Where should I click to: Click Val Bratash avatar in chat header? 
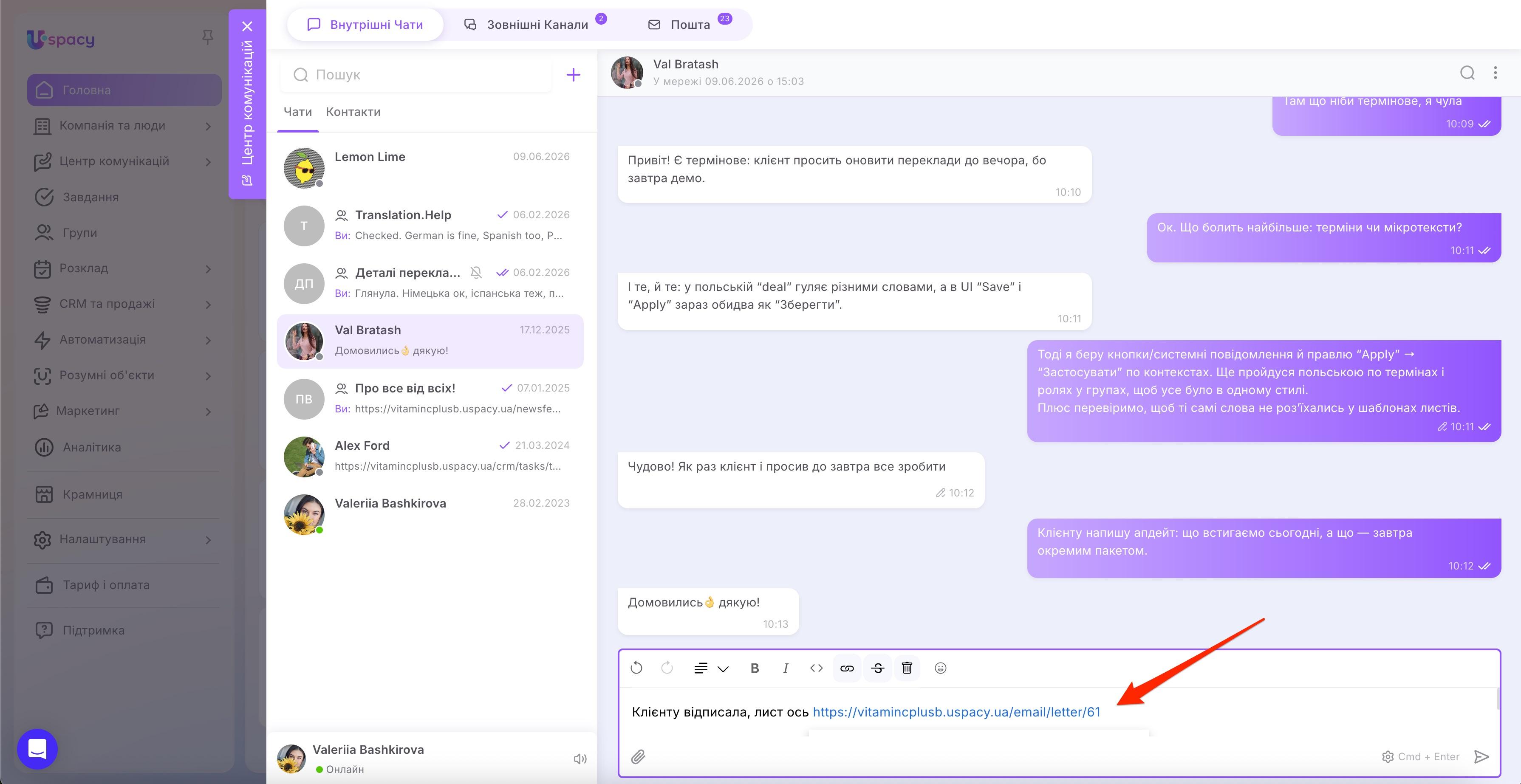[627, 73]
